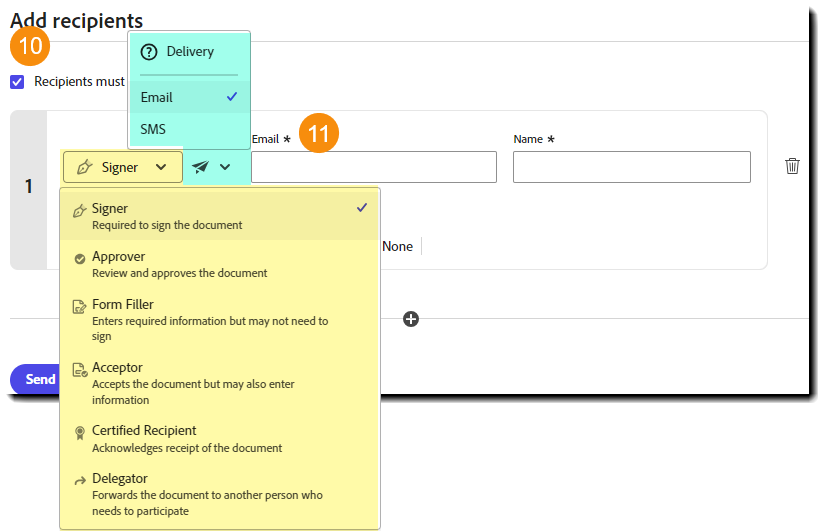
Task: Click the Certified Recipient ribbon icon
Action: tap(80, 432)
